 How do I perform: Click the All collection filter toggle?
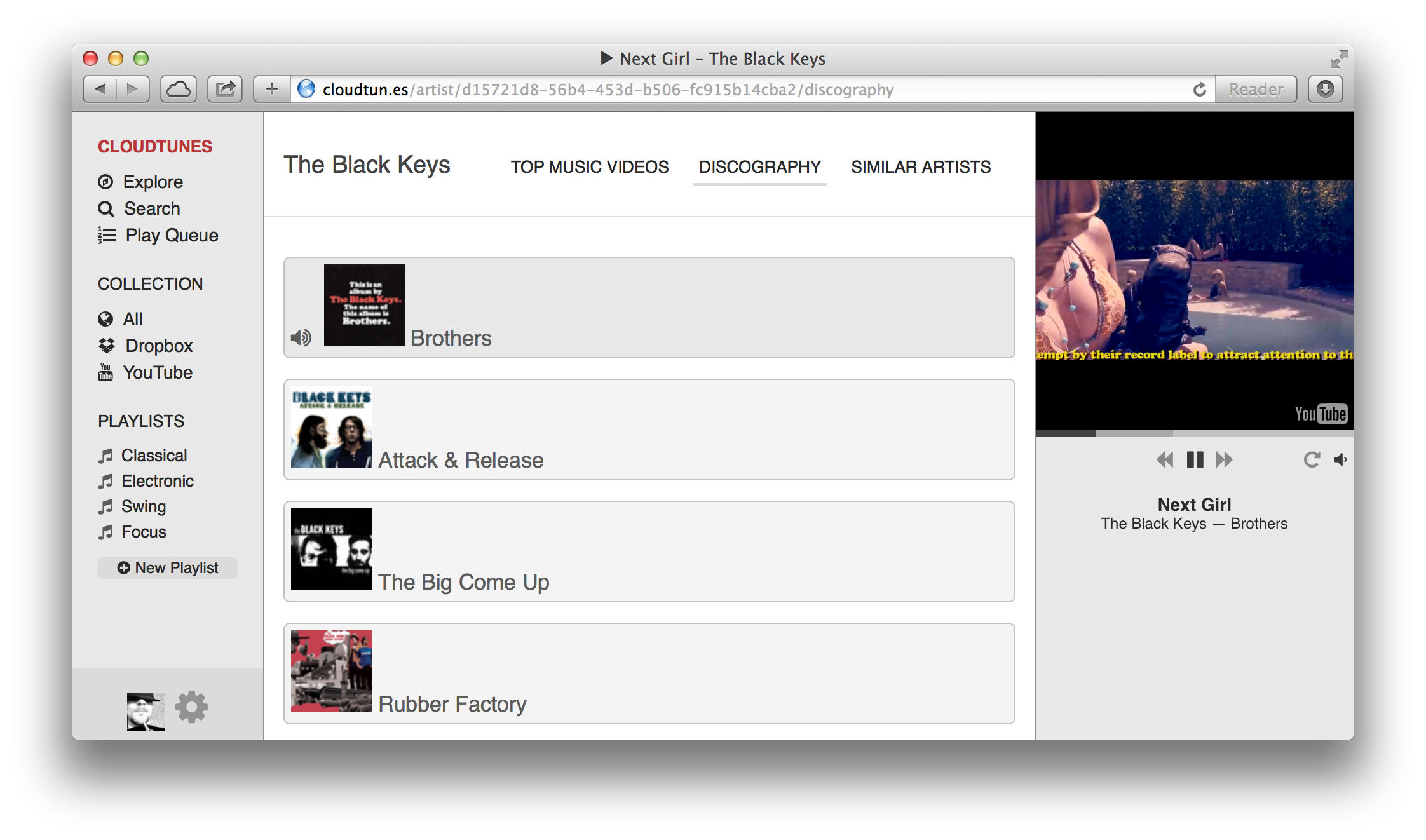(132, 319)
